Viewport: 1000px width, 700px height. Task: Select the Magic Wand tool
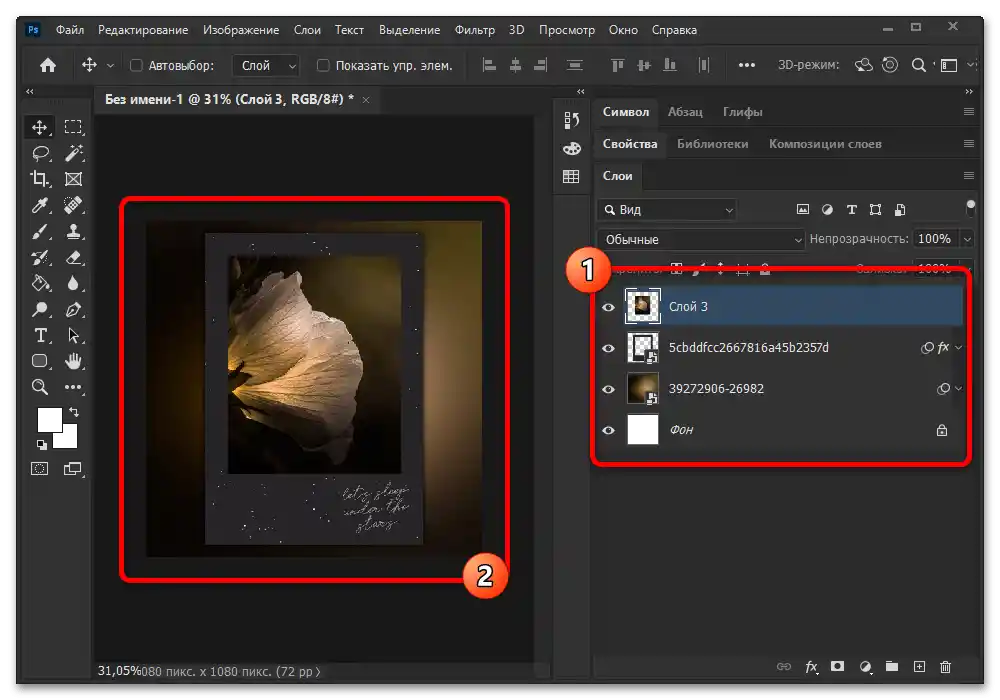(73, 153)
